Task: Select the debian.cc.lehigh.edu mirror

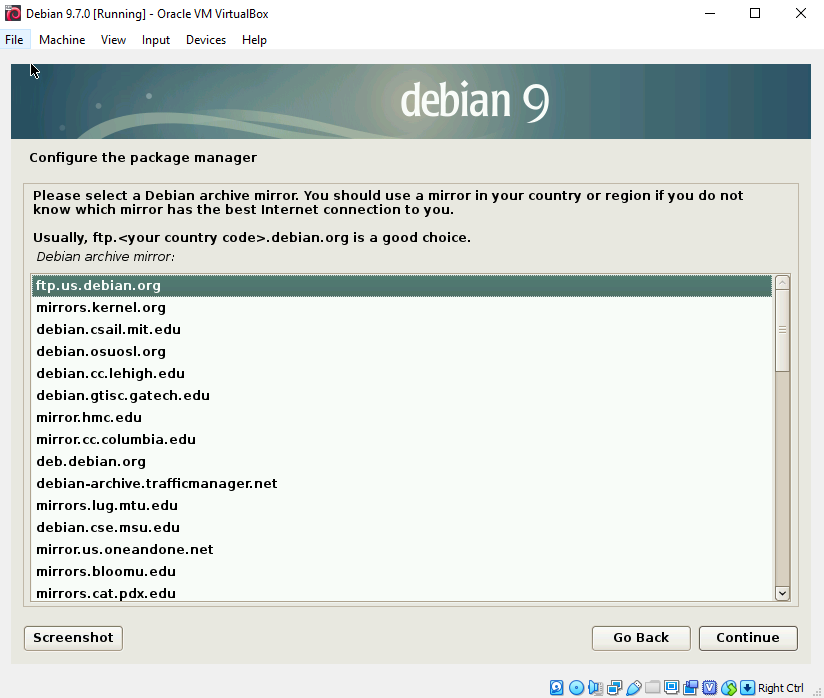Action: 402,374
